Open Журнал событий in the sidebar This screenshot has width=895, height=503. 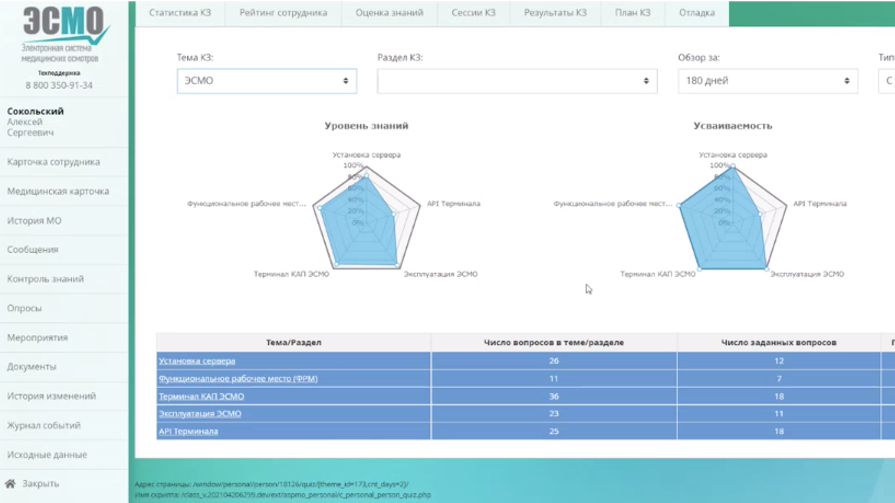(46, 425)
